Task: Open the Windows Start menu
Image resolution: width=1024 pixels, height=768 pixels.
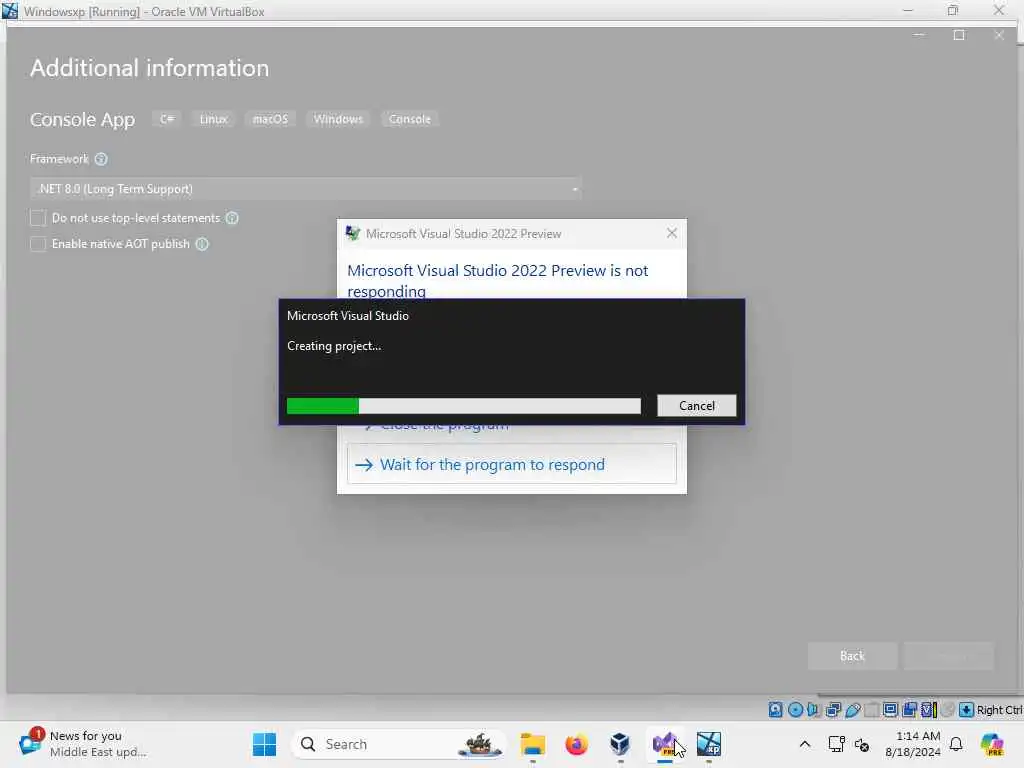Action: coord(264,744)
